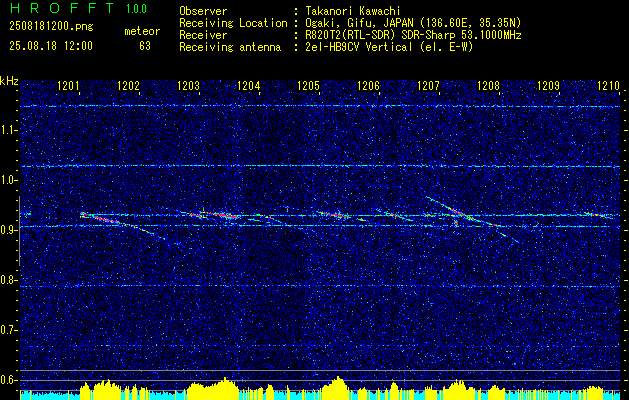Click the 1202 time marker

pos(128,85)
